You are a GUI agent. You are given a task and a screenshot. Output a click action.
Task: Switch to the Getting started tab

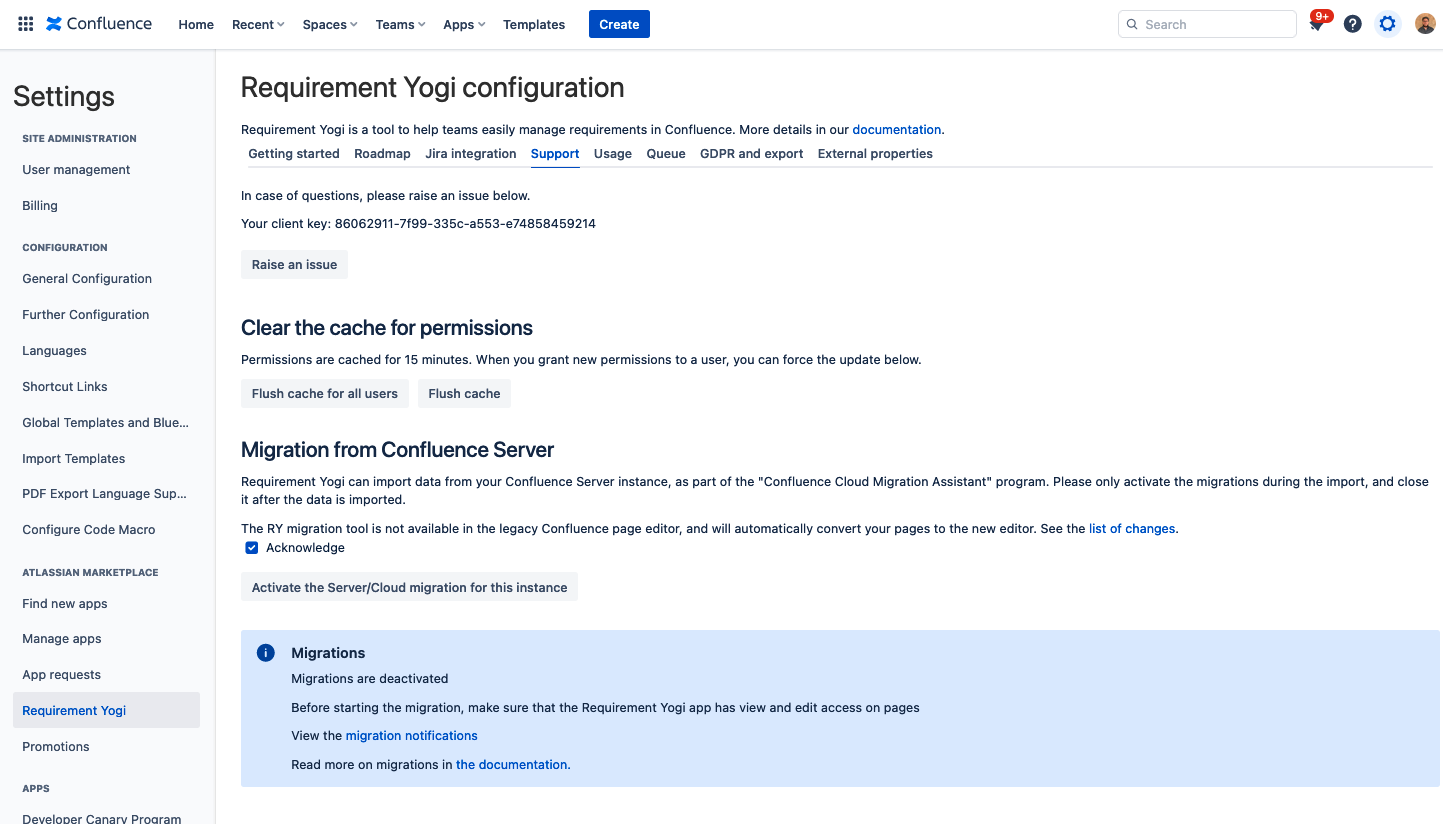pos(294,153)
